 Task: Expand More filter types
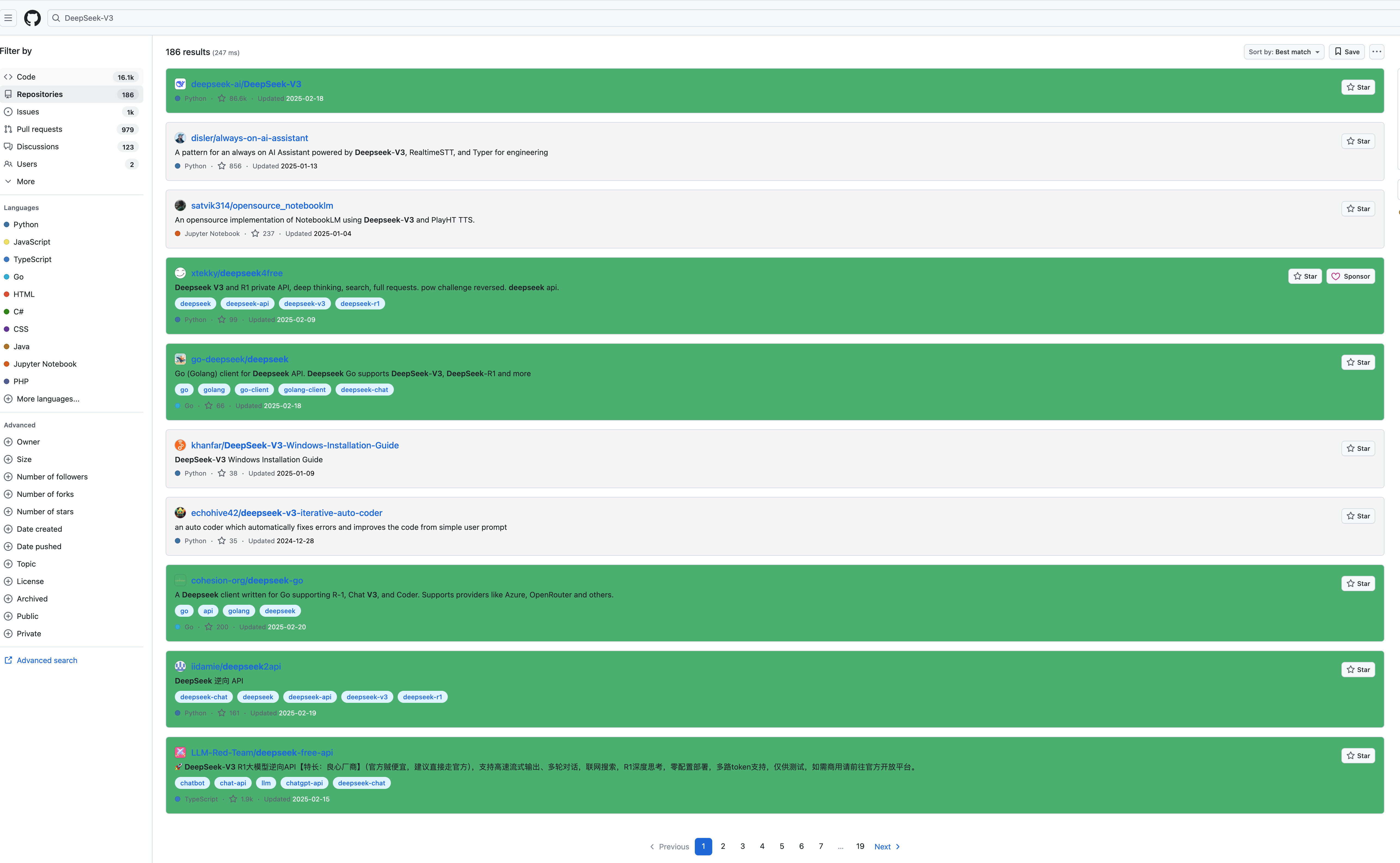(x=71, y=181)
